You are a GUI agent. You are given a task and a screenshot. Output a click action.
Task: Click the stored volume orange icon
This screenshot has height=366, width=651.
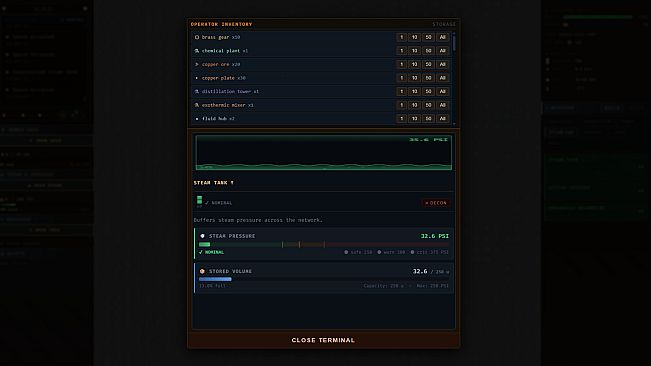(x=203, y=271)
